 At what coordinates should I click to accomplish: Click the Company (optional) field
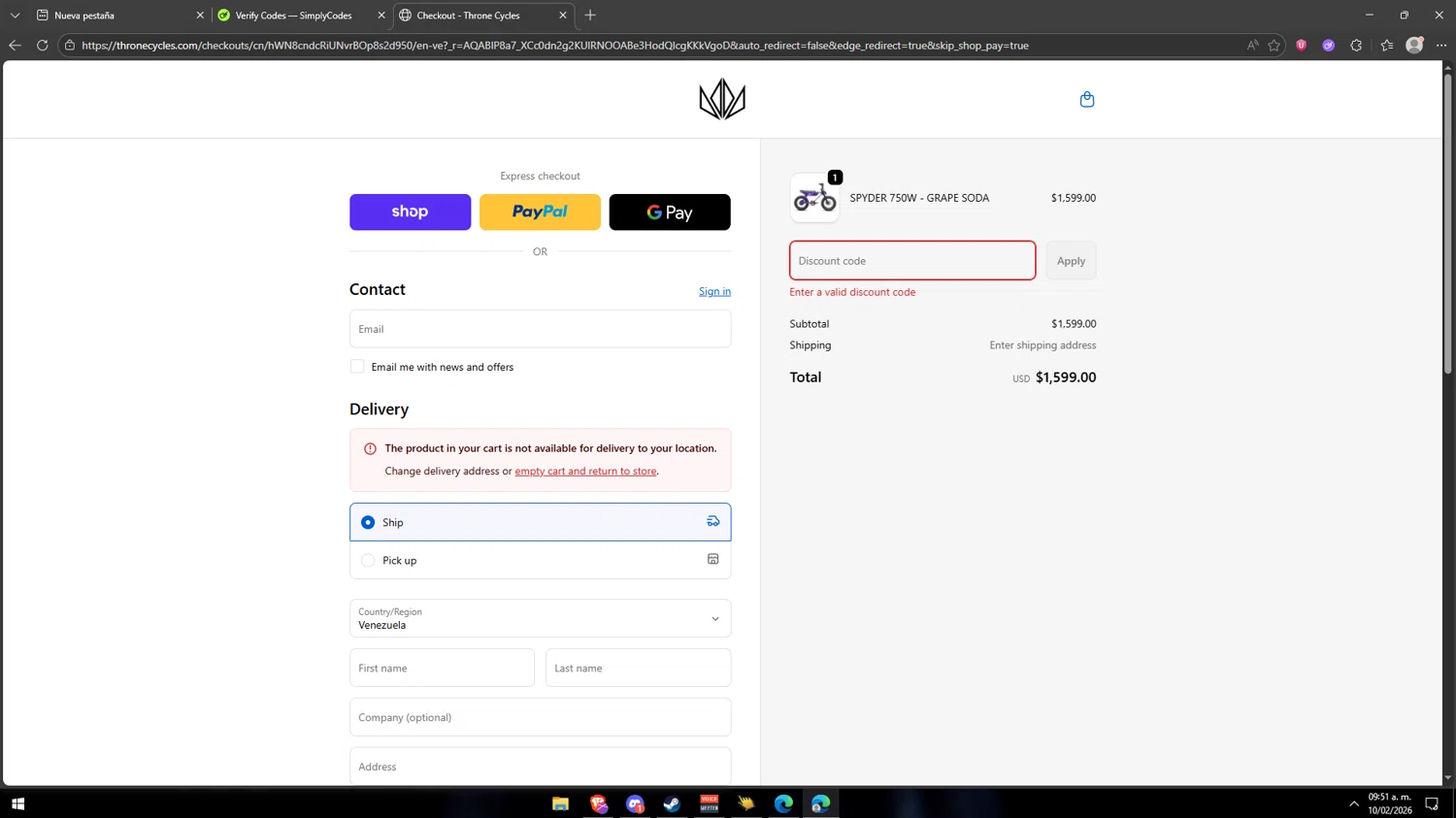tap(540, 717)
